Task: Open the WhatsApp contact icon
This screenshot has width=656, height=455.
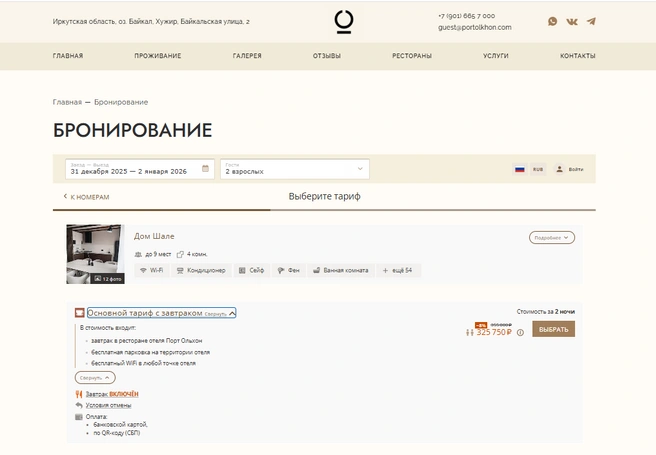Action: coord(552,21)
